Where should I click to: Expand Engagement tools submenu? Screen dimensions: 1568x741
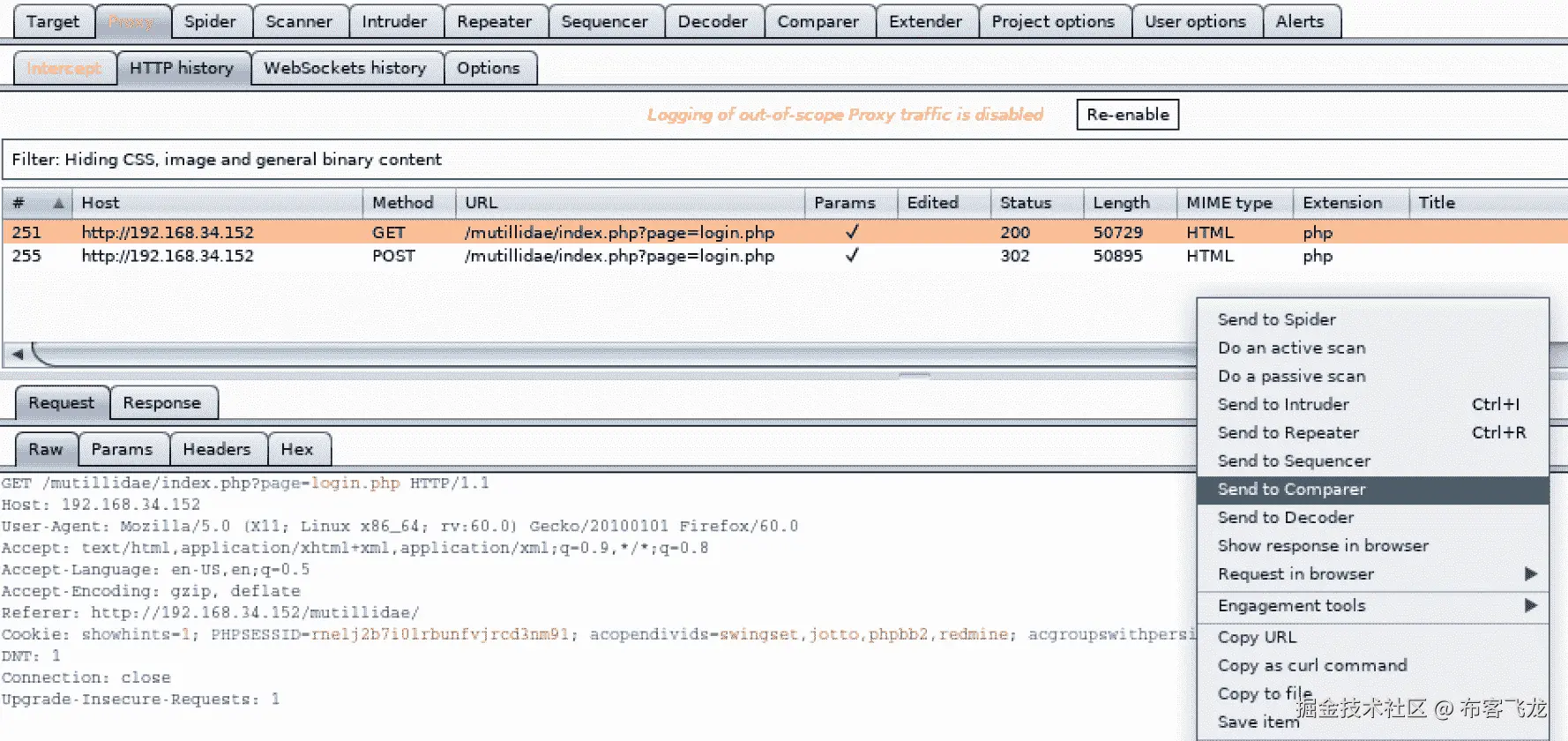click(x=1372, y=605)
